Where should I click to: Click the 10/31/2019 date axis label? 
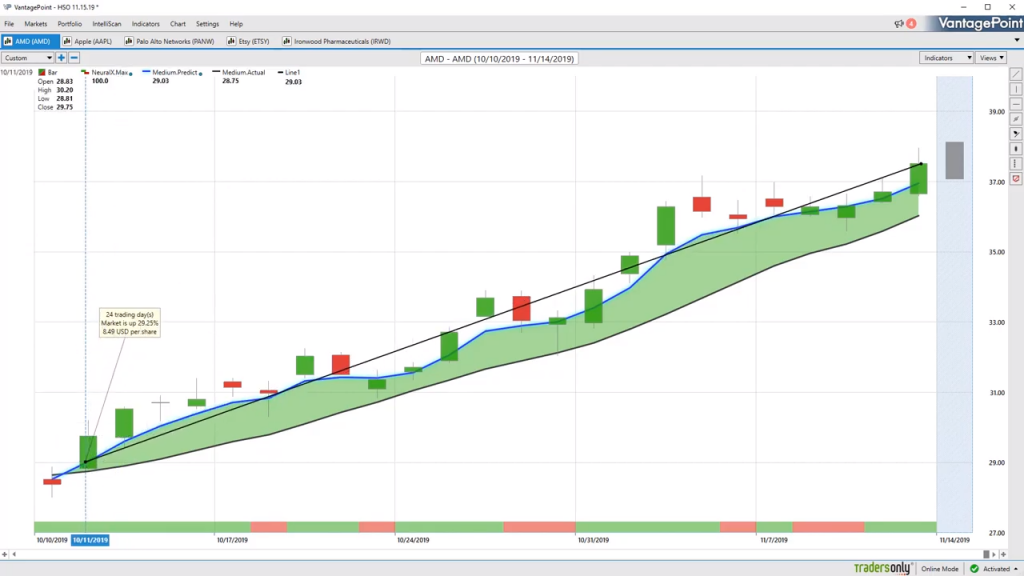(593, 540)
